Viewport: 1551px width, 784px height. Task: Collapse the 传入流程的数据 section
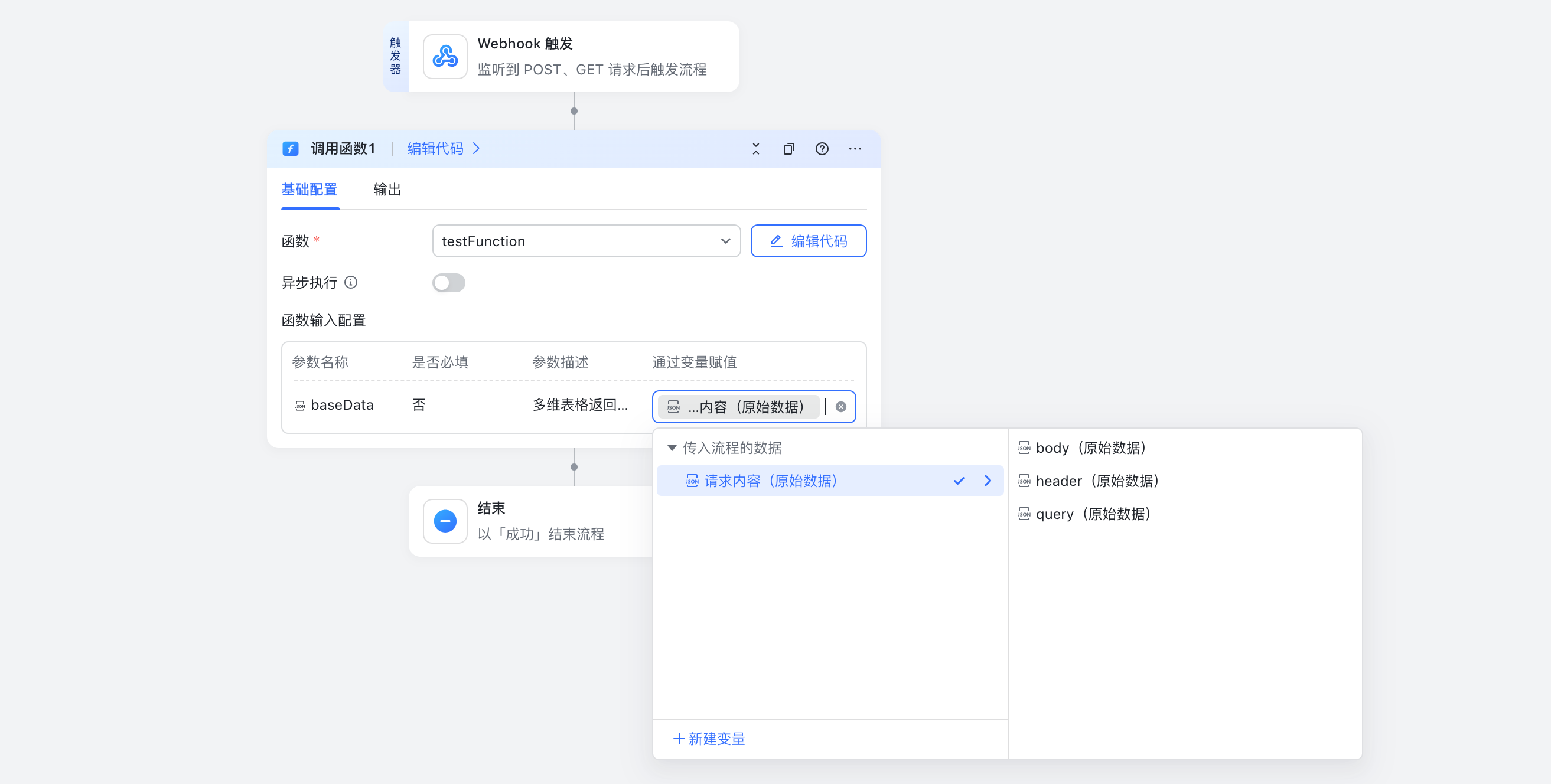point(672,447)
